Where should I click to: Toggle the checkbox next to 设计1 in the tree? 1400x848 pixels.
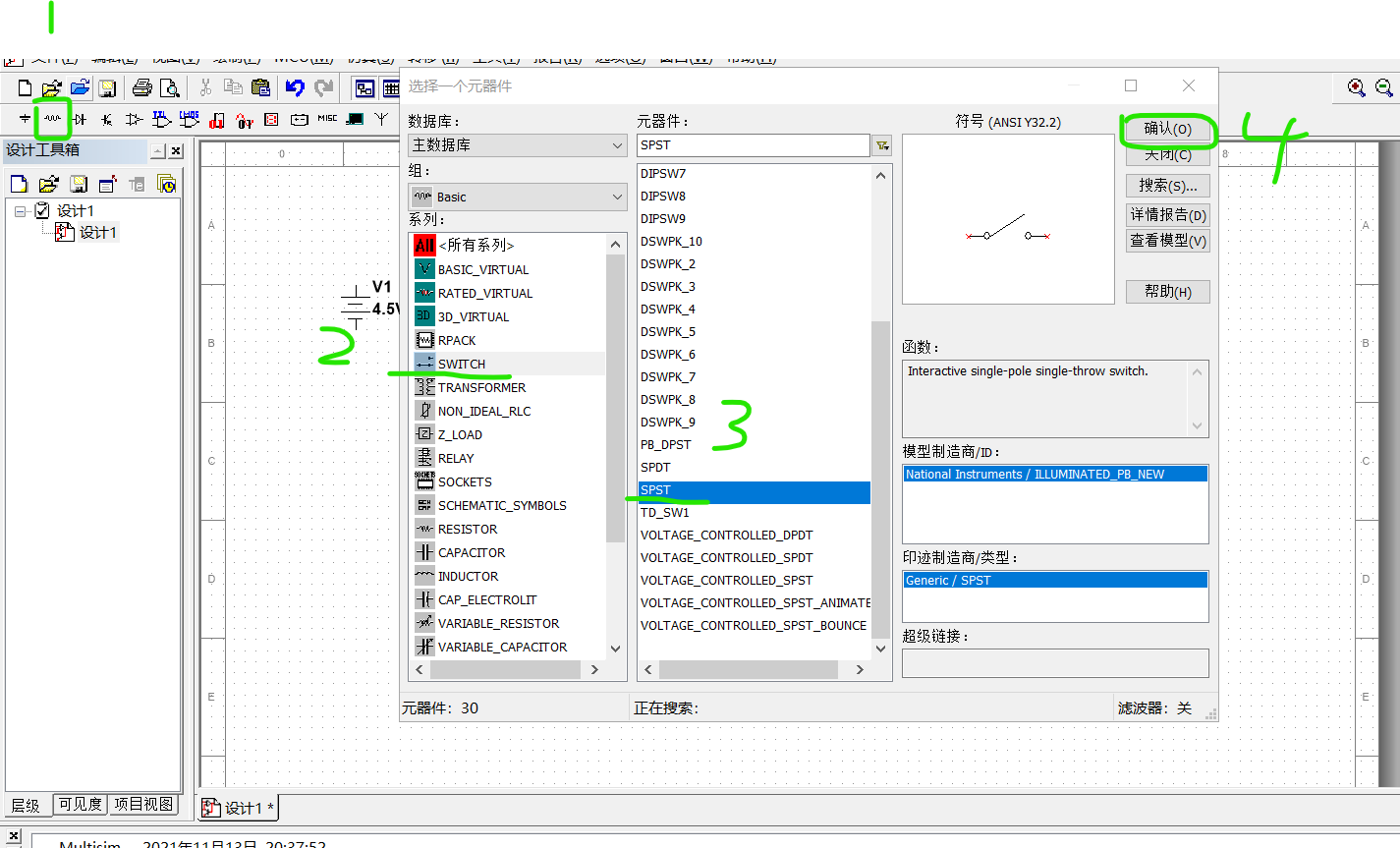click(41, 210)
